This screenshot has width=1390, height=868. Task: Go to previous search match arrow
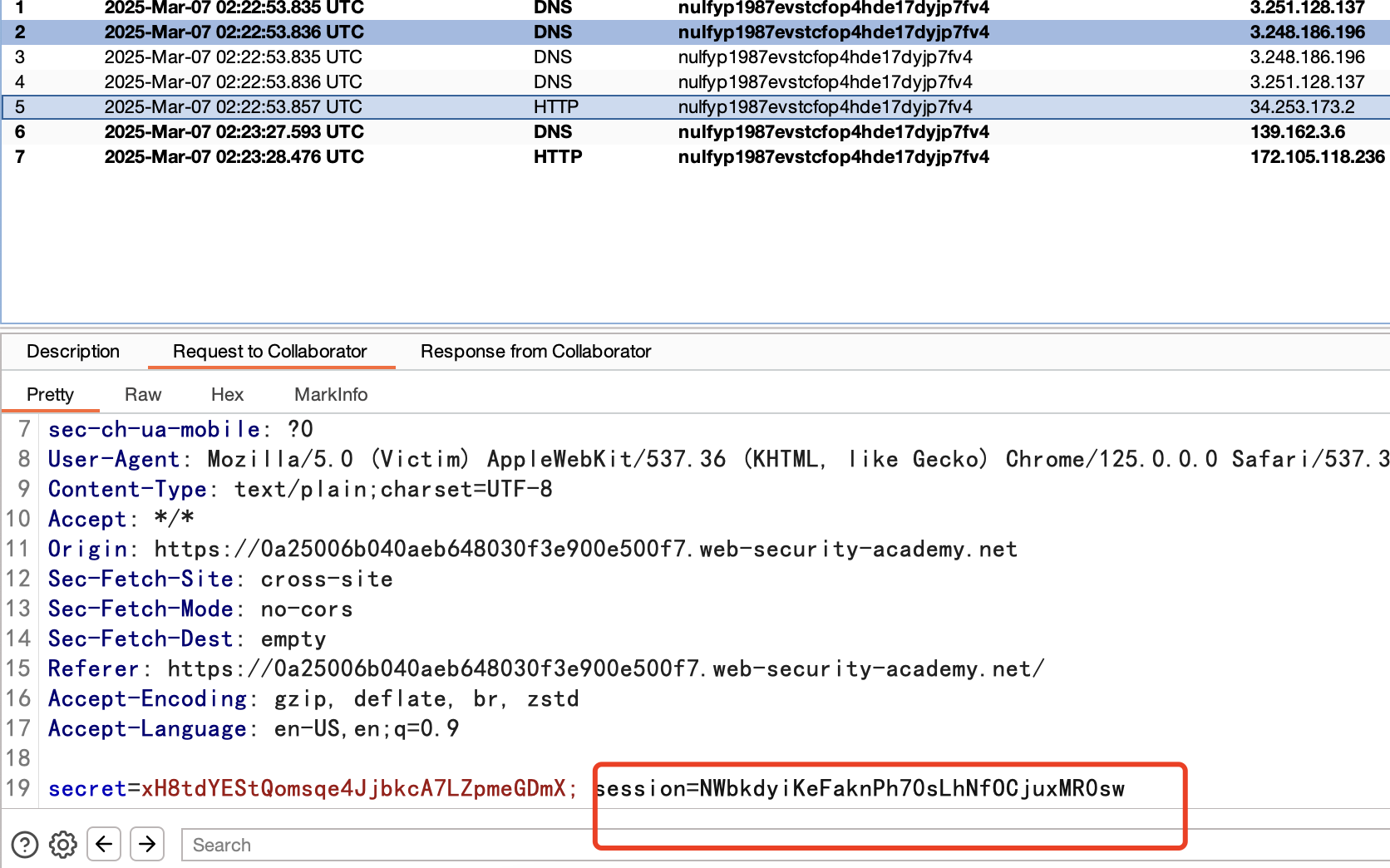click(104, 845)
